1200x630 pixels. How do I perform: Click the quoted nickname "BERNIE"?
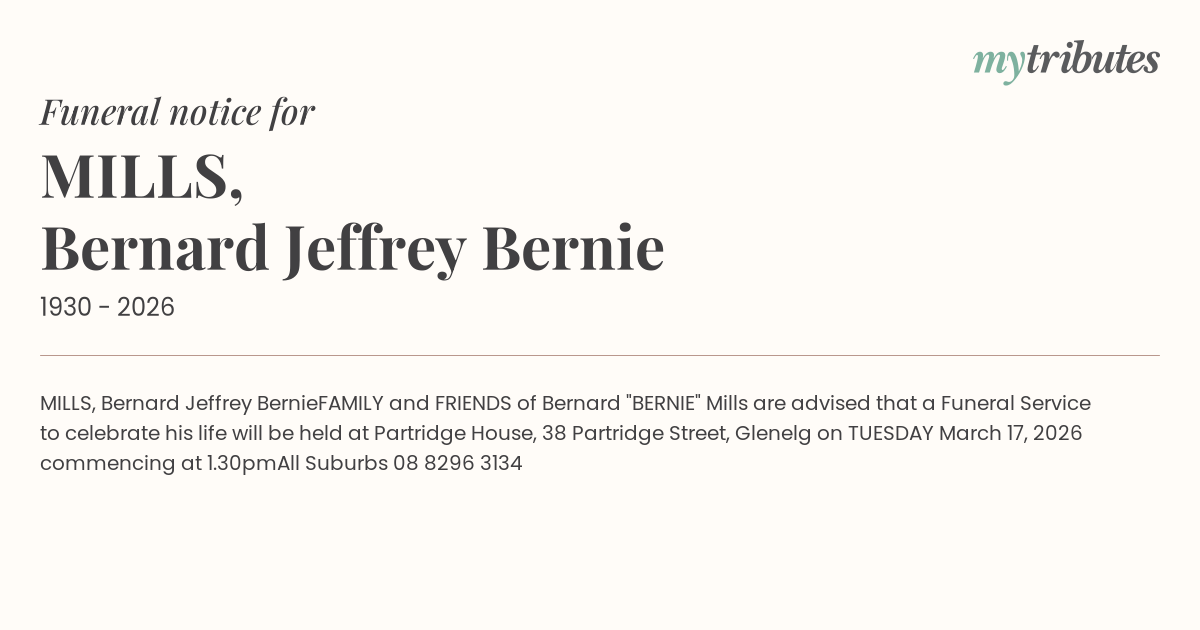coord(663,404)
